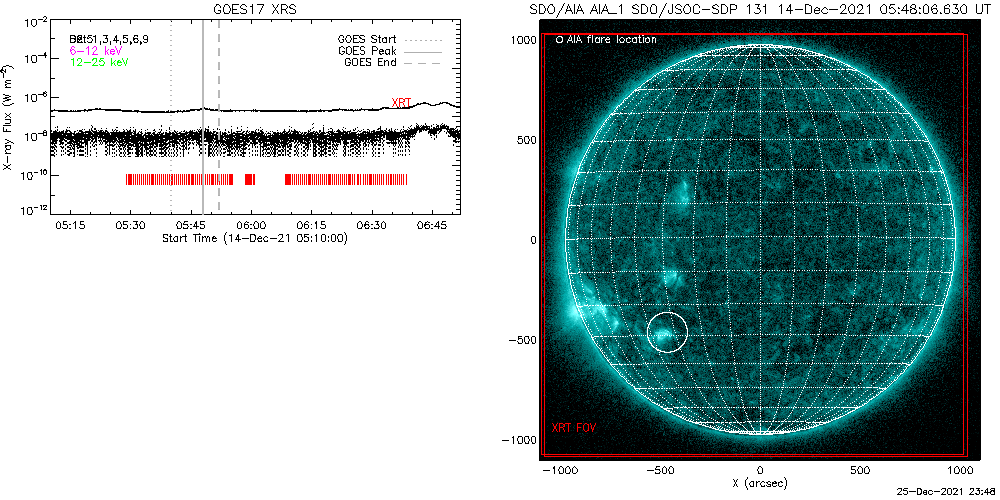Click the 06:45 time axis tick label
Screen dimensions: 1000x500
[x=432, y=225]
